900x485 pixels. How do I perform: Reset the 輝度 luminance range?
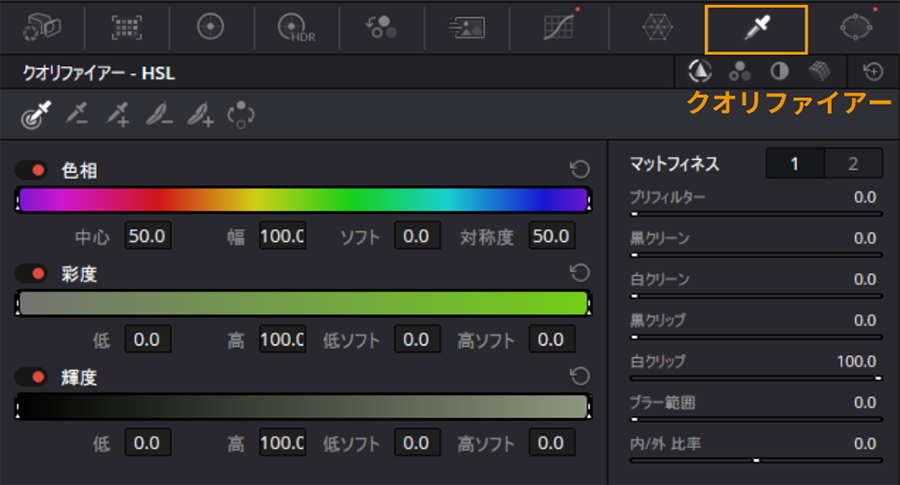(x=579, y=376)
